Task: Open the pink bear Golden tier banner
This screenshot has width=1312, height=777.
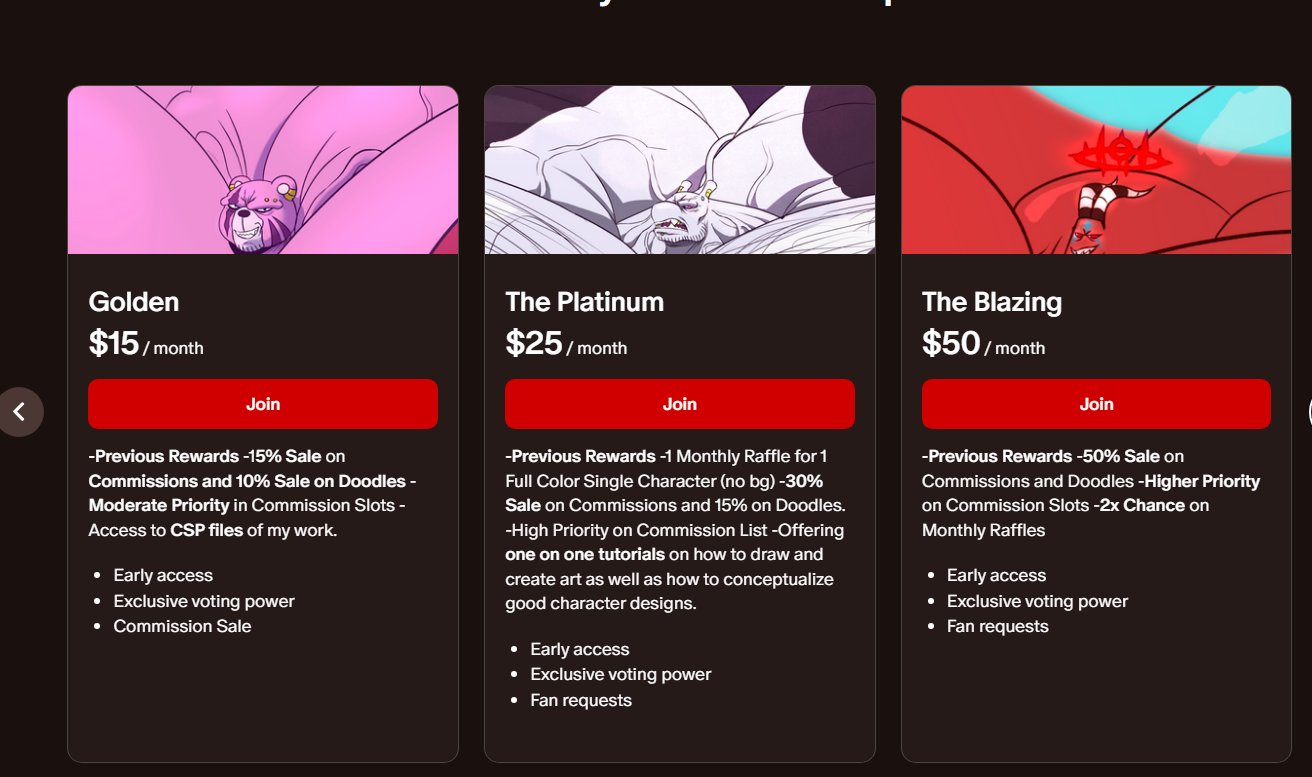Action: [263, 170]
